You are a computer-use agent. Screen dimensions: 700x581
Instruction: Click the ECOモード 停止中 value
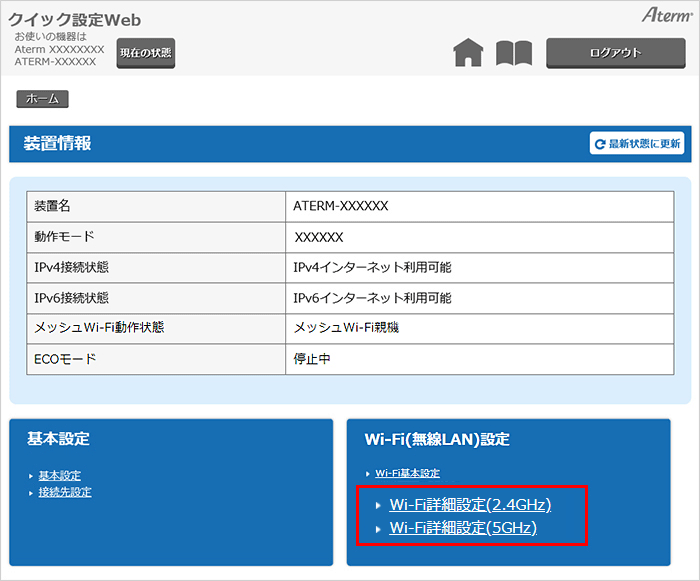(312, 359)
